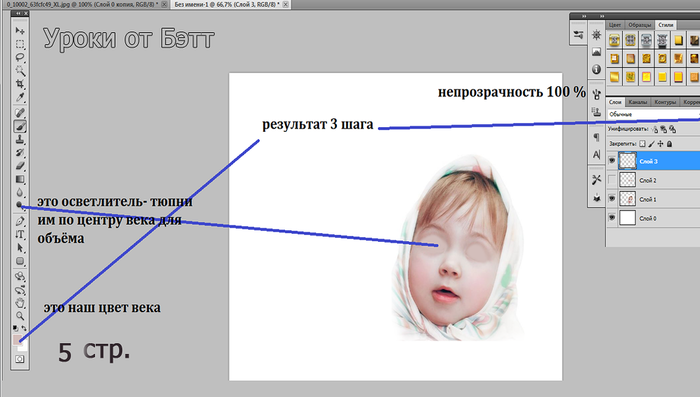Hide layer Слой 0 with eye icon

click(612, 218)
